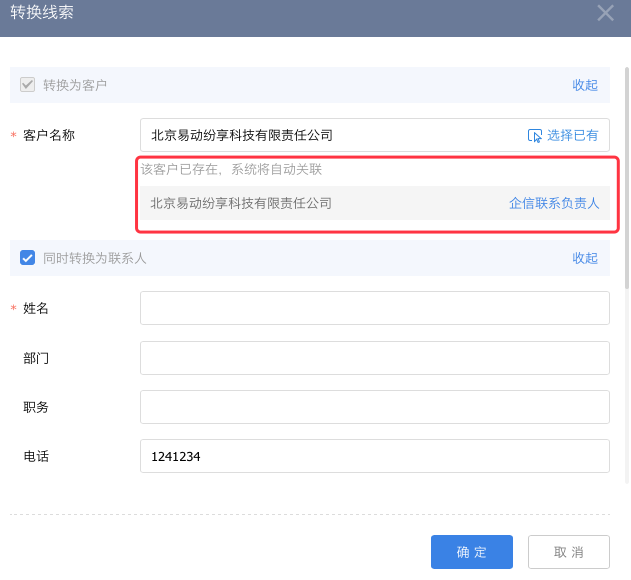
Task: Click the 姓名 required label
Action: coord(36,308)
